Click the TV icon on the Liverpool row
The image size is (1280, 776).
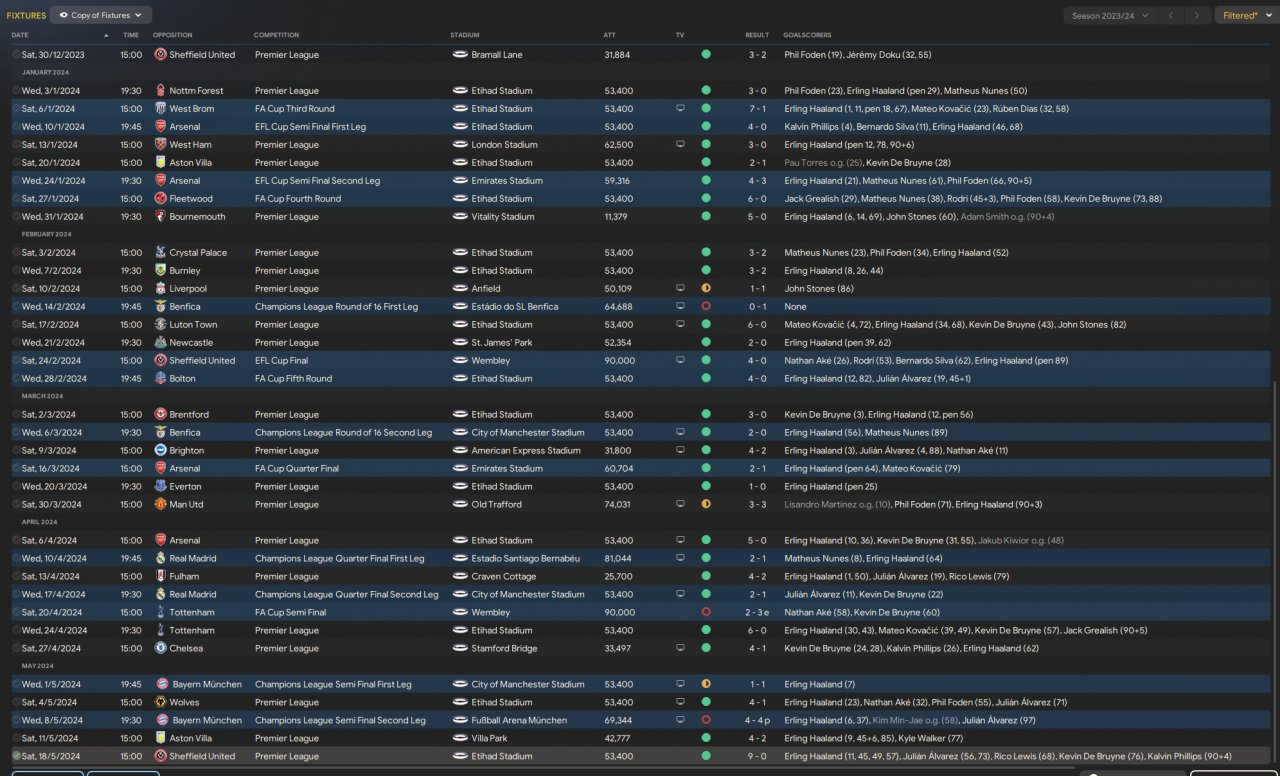click(x=680, y=289)
